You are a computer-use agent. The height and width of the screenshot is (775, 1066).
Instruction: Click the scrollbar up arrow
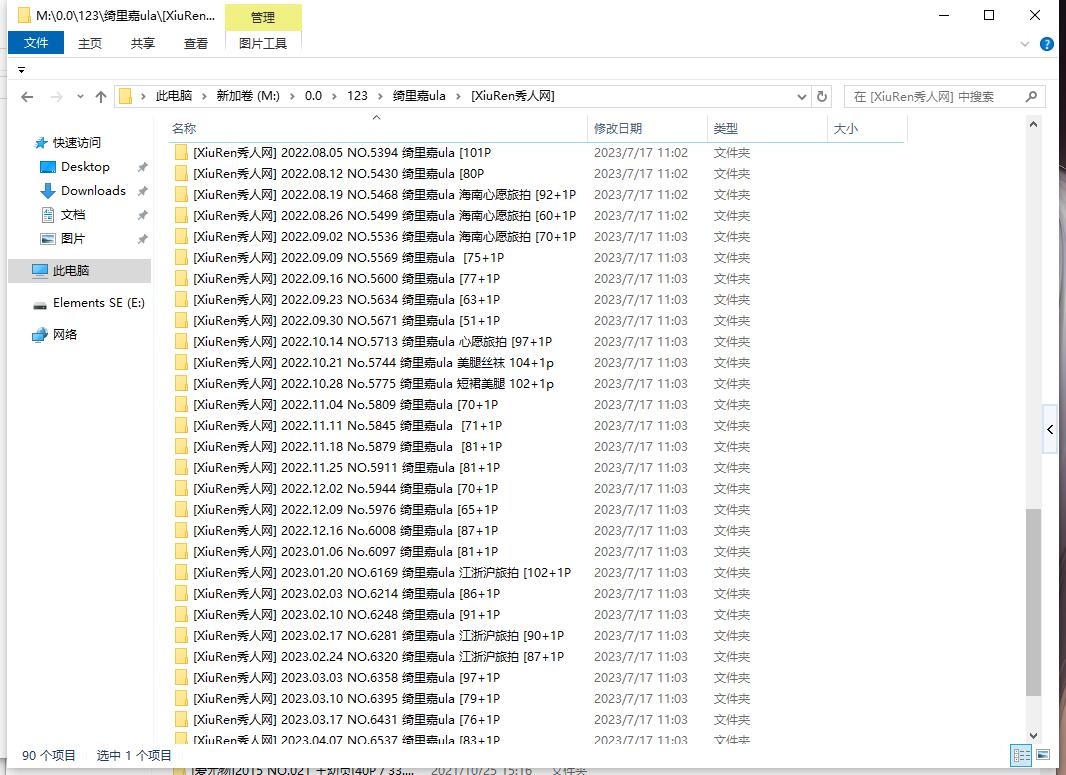(x=1033, y=124)
